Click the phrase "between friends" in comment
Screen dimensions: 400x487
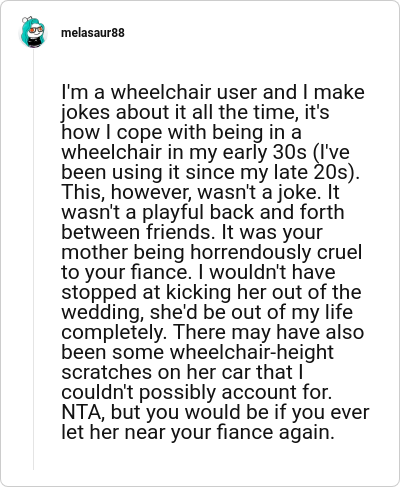point(137,232)
